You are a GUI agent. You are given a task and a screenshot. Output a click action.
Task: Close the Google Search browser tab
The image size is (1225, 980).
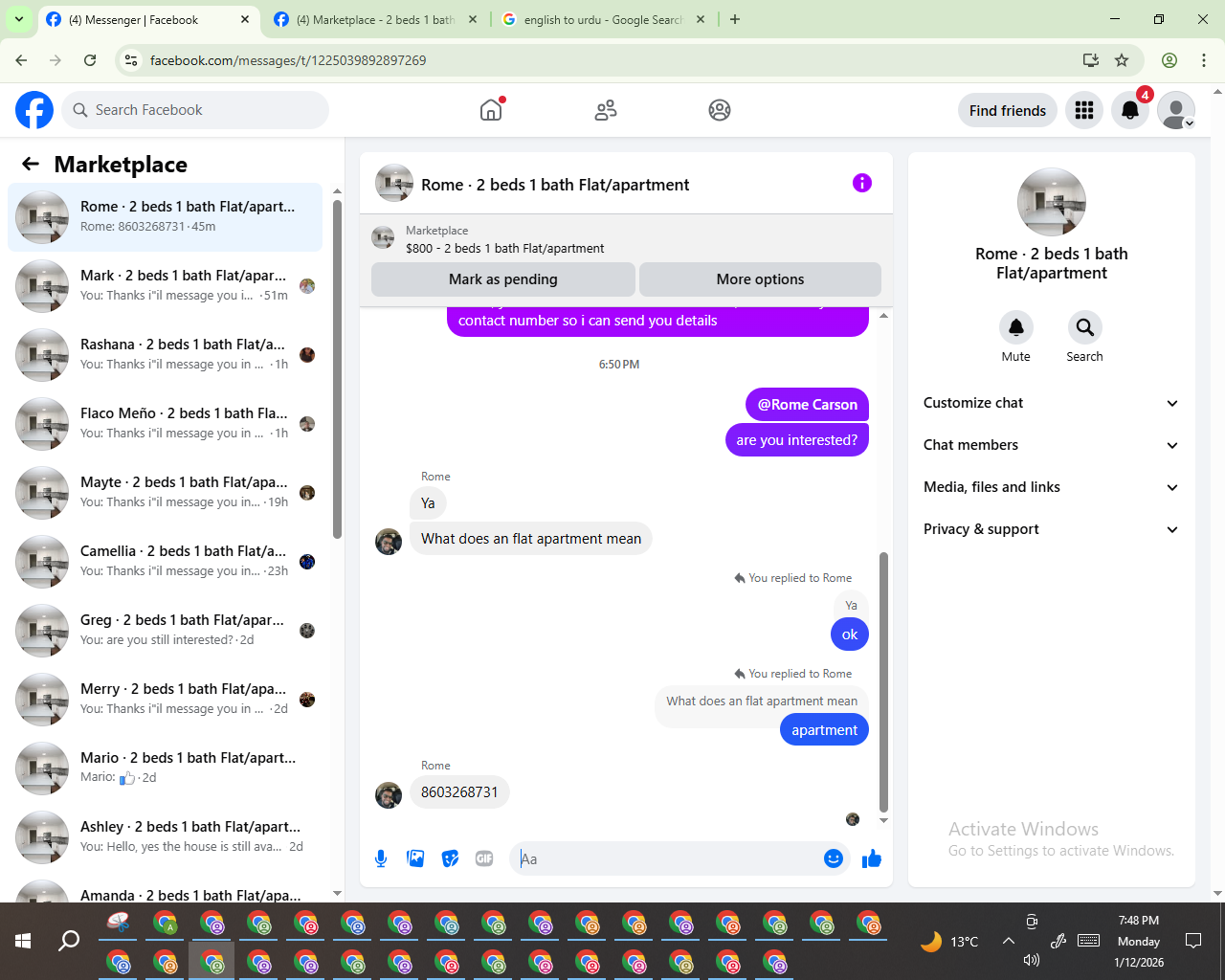click(701, 19)
